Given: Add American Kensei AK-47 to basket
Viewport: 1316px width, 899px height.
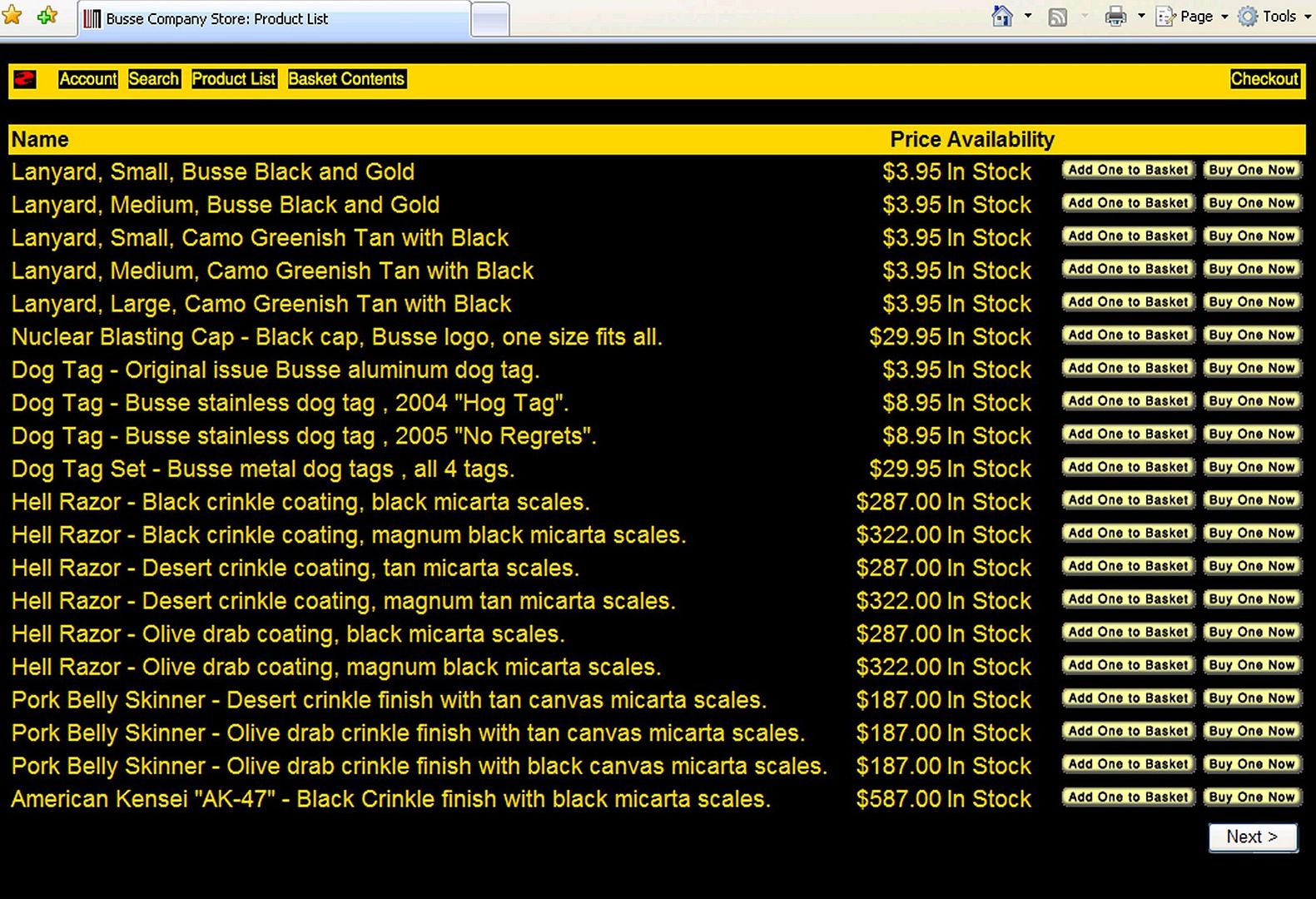Looking at the screenshot, I should pos(1129,797).
